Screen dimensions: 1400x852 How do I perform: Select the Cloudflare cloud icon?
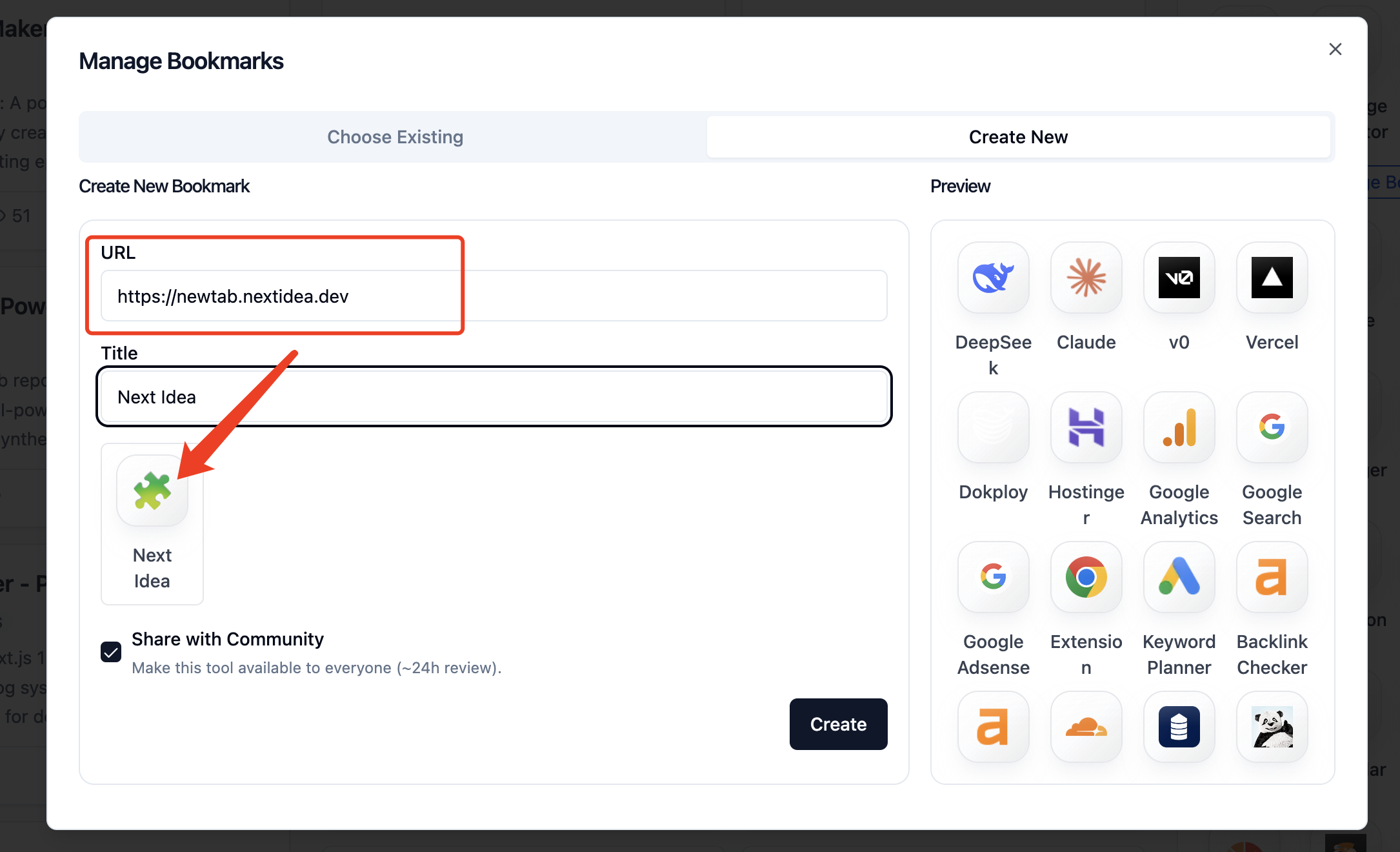coord(1086,727)
